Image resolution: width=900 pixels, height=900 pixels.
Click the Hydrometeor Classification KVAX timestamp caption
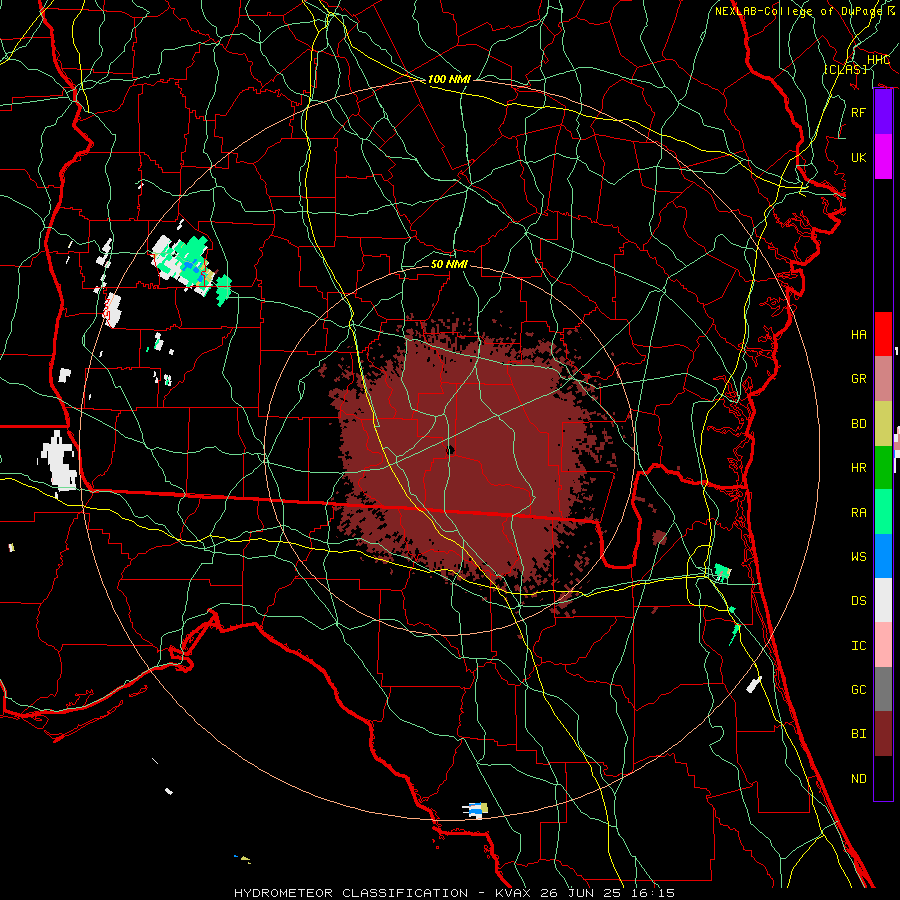pyautogui.click(x=454, y=893)
